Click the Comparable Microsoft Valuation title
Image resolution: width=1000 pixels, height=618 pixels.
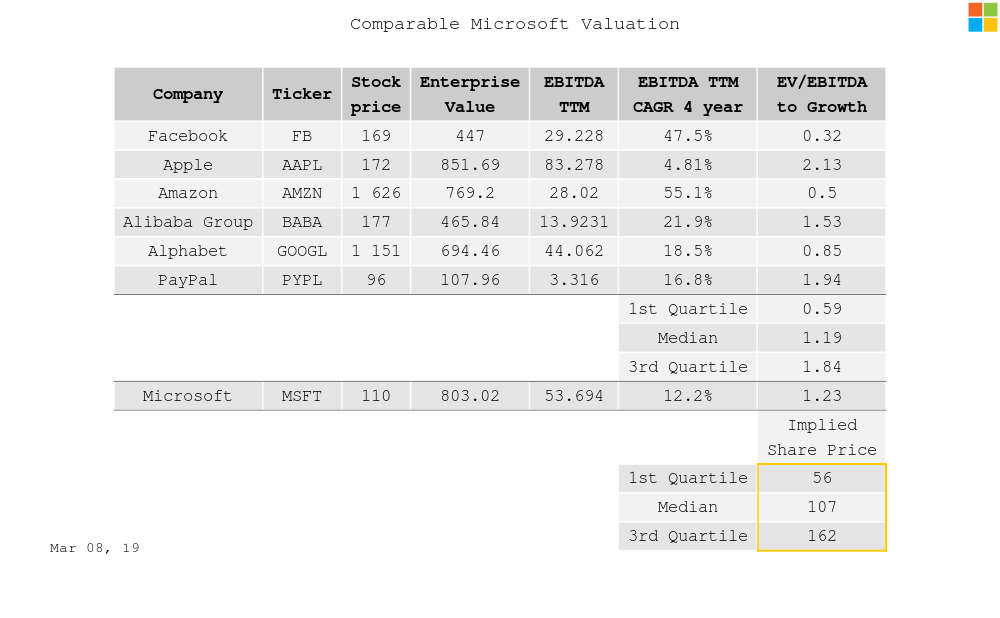(x=514, y=24)
